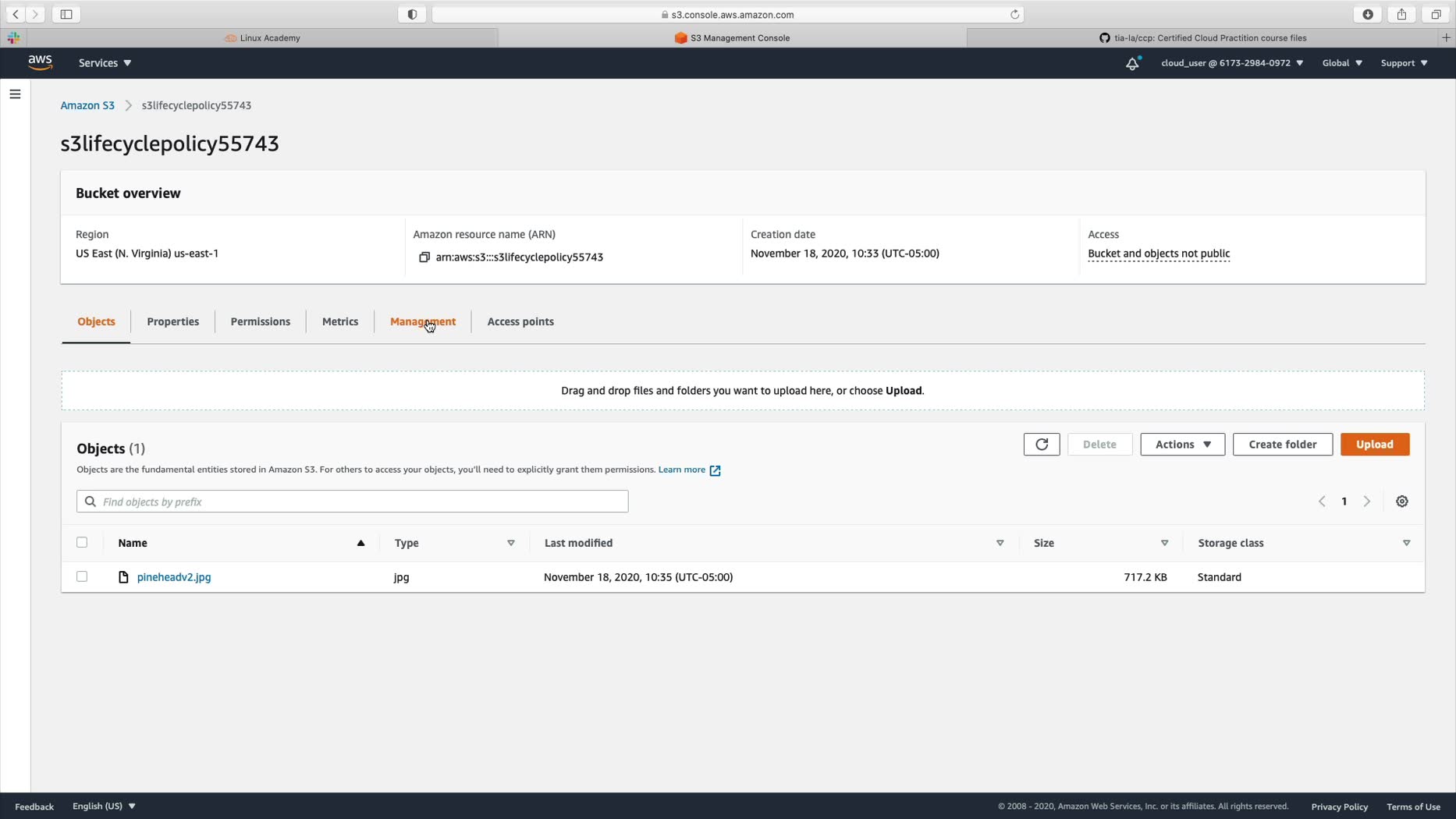
Task: Reload page from address bar
Action: 1014,14
